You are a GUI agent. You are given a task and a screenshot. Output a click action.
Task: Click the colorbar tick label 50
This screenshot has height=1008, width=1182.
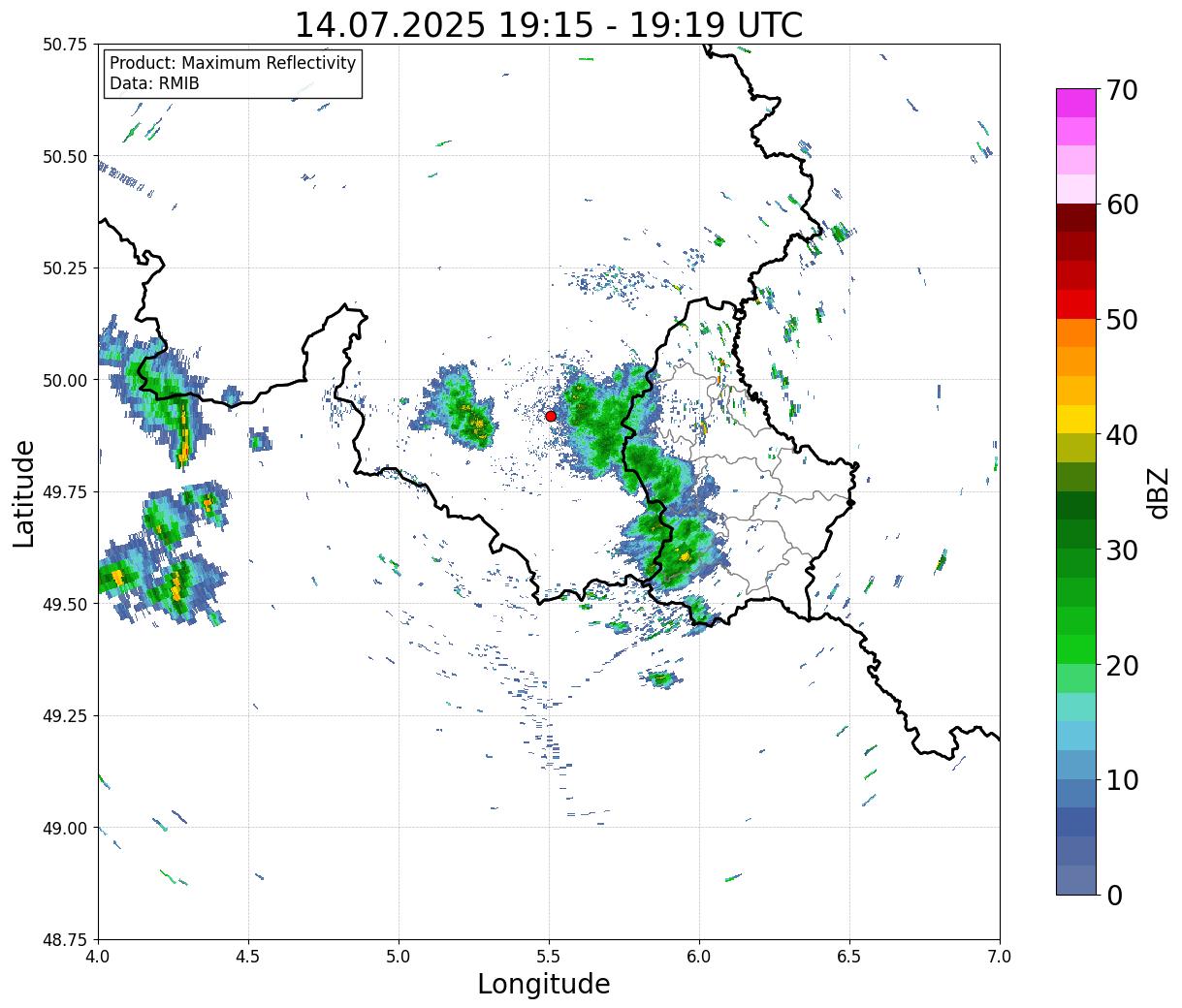point(1121,320)
